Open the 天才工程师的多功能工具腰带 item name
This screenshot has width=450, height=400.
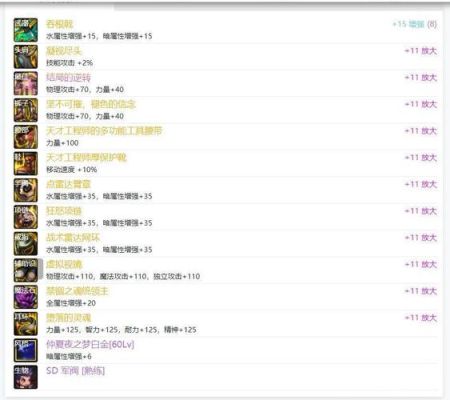click(104, 131)
